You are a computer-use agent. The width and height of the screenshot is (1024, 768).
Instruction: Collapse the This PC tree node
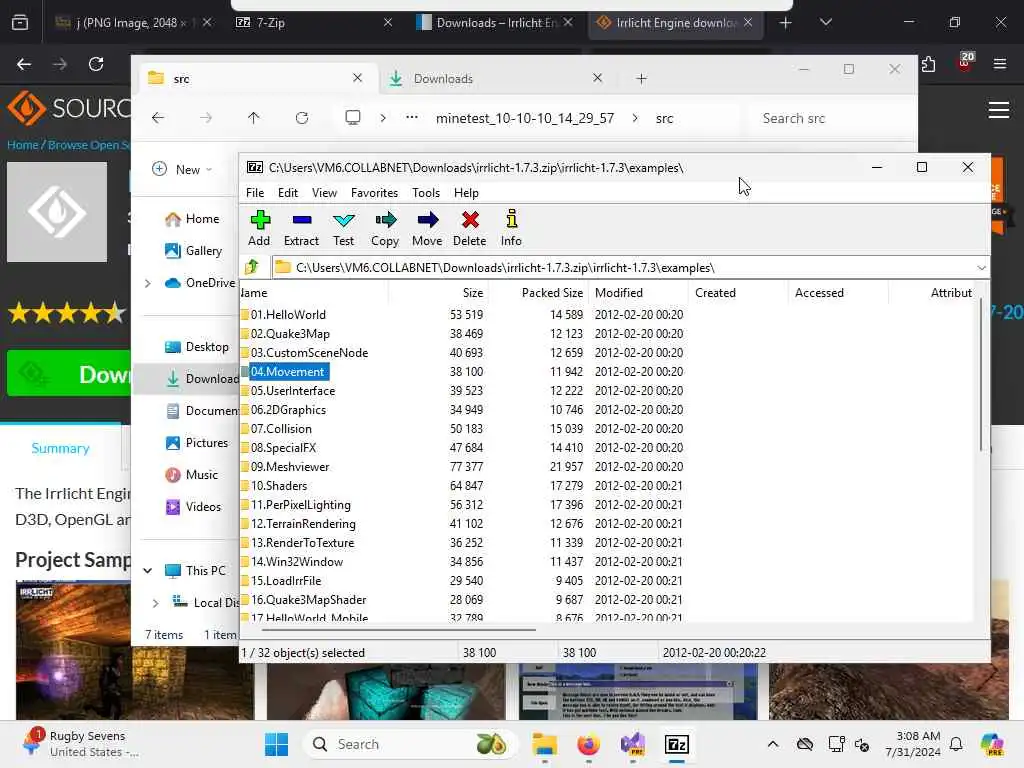pyautogui.click(x=148, y=571)
